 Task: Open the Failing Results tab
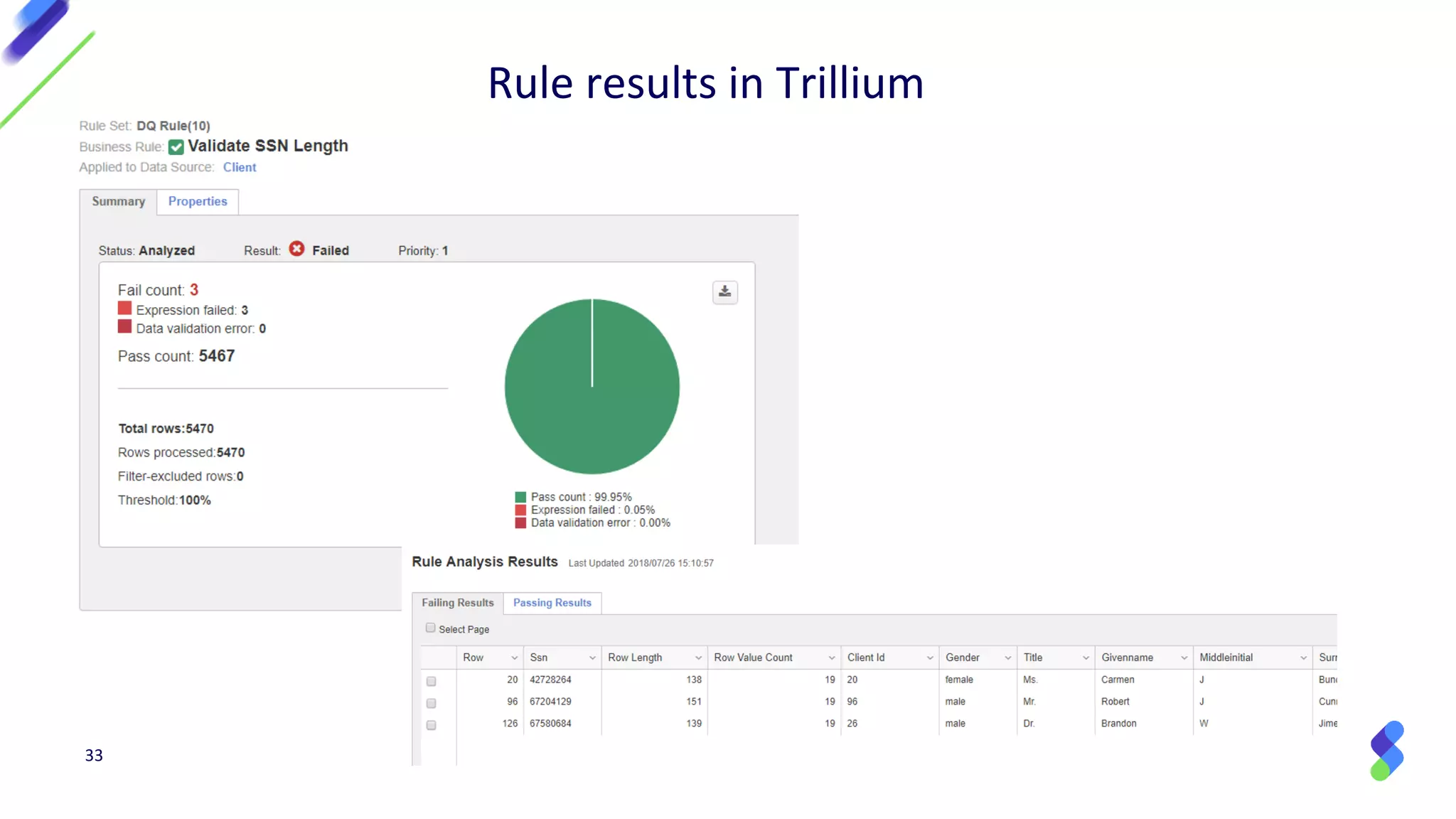point(458,603)
